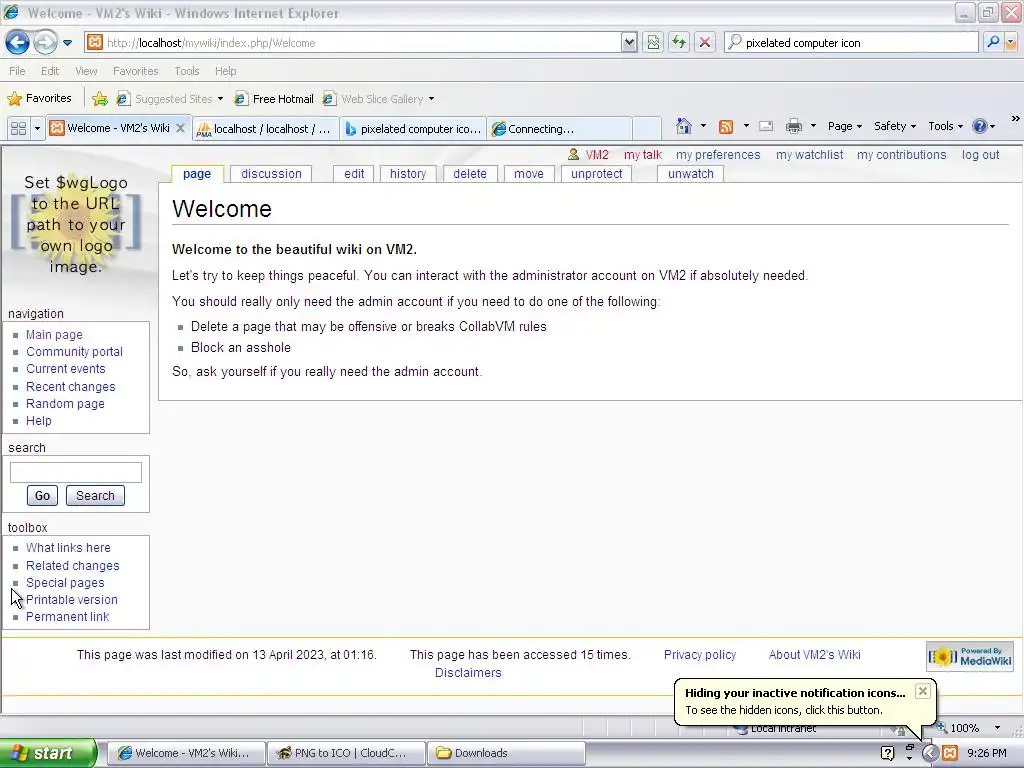The height and width of the screenshot is (768, 1024).
Task: Select the history wiki tab
Action: click(408, 174)
